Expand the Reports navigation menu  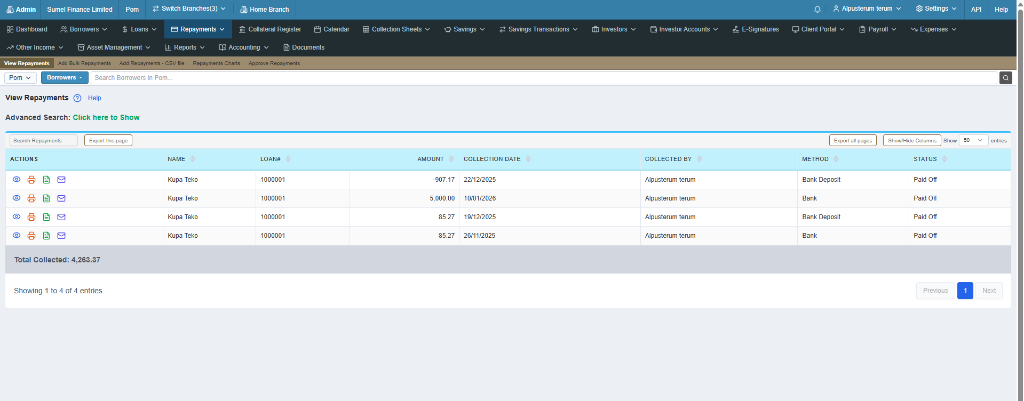pos(185,48)
